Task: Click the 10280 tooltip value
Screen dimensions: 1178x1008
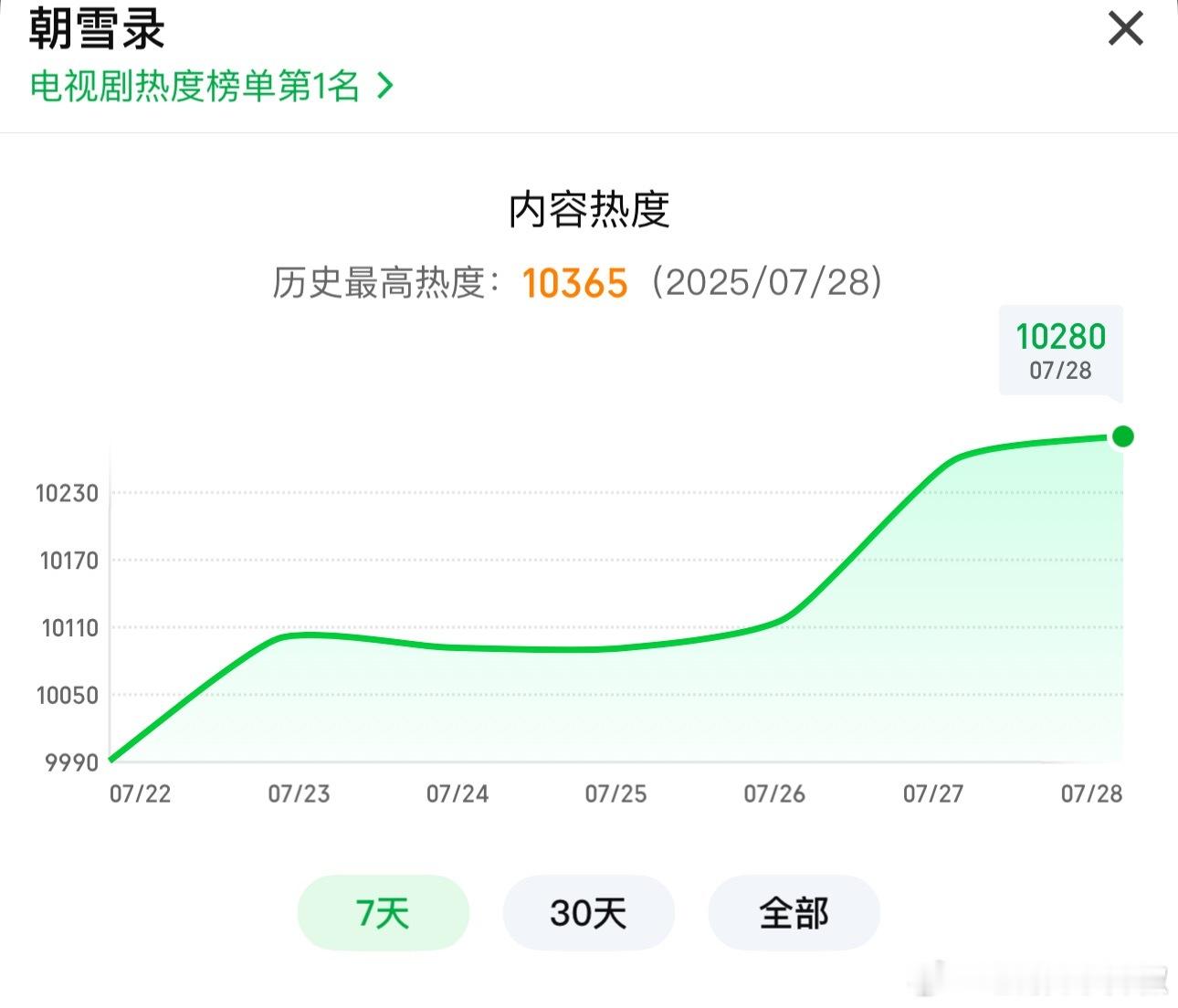Action: (1060, 337)
